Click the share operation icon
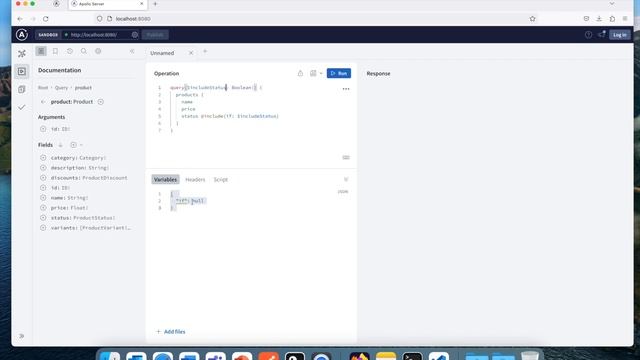Viewport: 640px width, 360px height. click(x=300, y=73)
